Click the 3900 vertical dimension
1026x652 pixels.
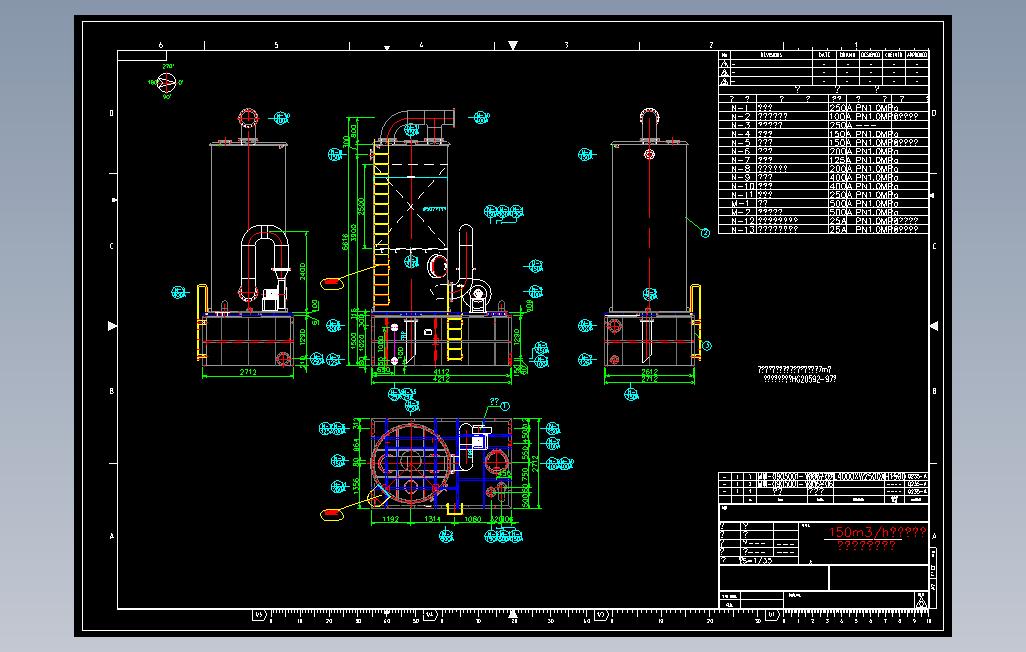click(354, 233)
